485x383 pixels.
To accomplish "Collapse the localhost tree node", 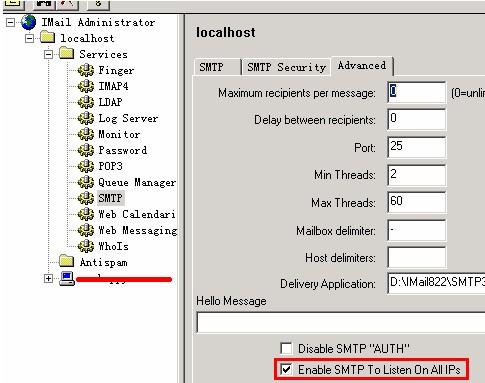I will (29, 38).
